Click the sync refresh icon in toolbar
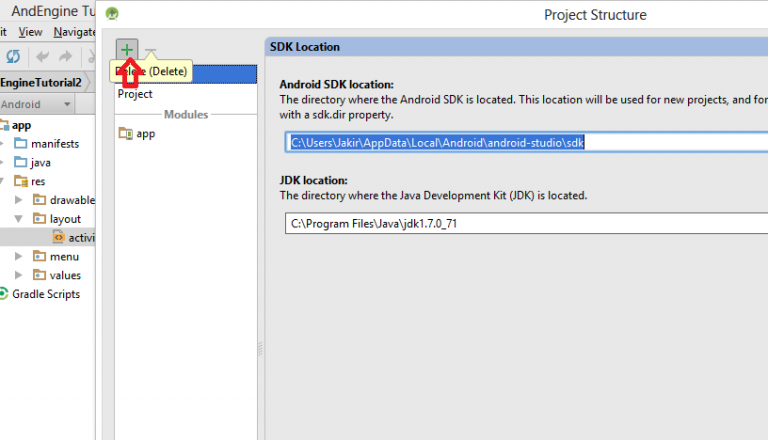This screenshot has height=440, width=768. click(13, 57)
